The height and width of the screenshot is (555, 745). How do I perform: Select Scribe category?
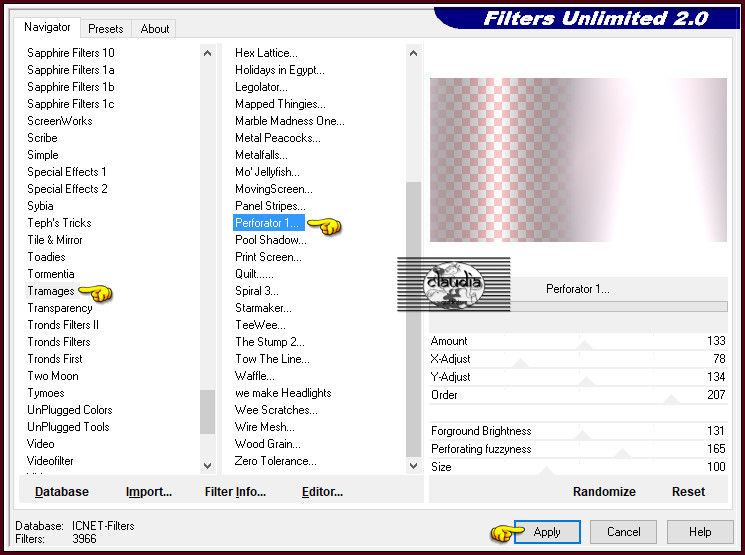42,138
